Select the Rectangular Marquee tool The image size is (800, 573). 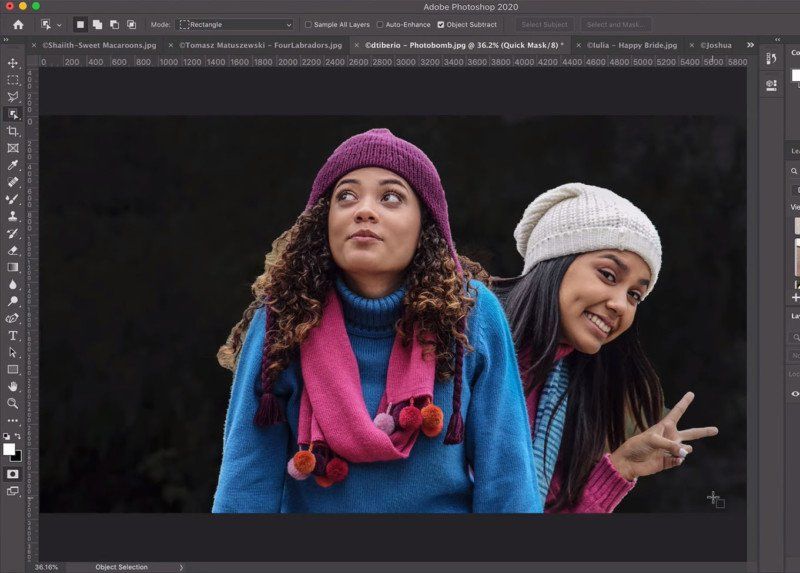13,80
